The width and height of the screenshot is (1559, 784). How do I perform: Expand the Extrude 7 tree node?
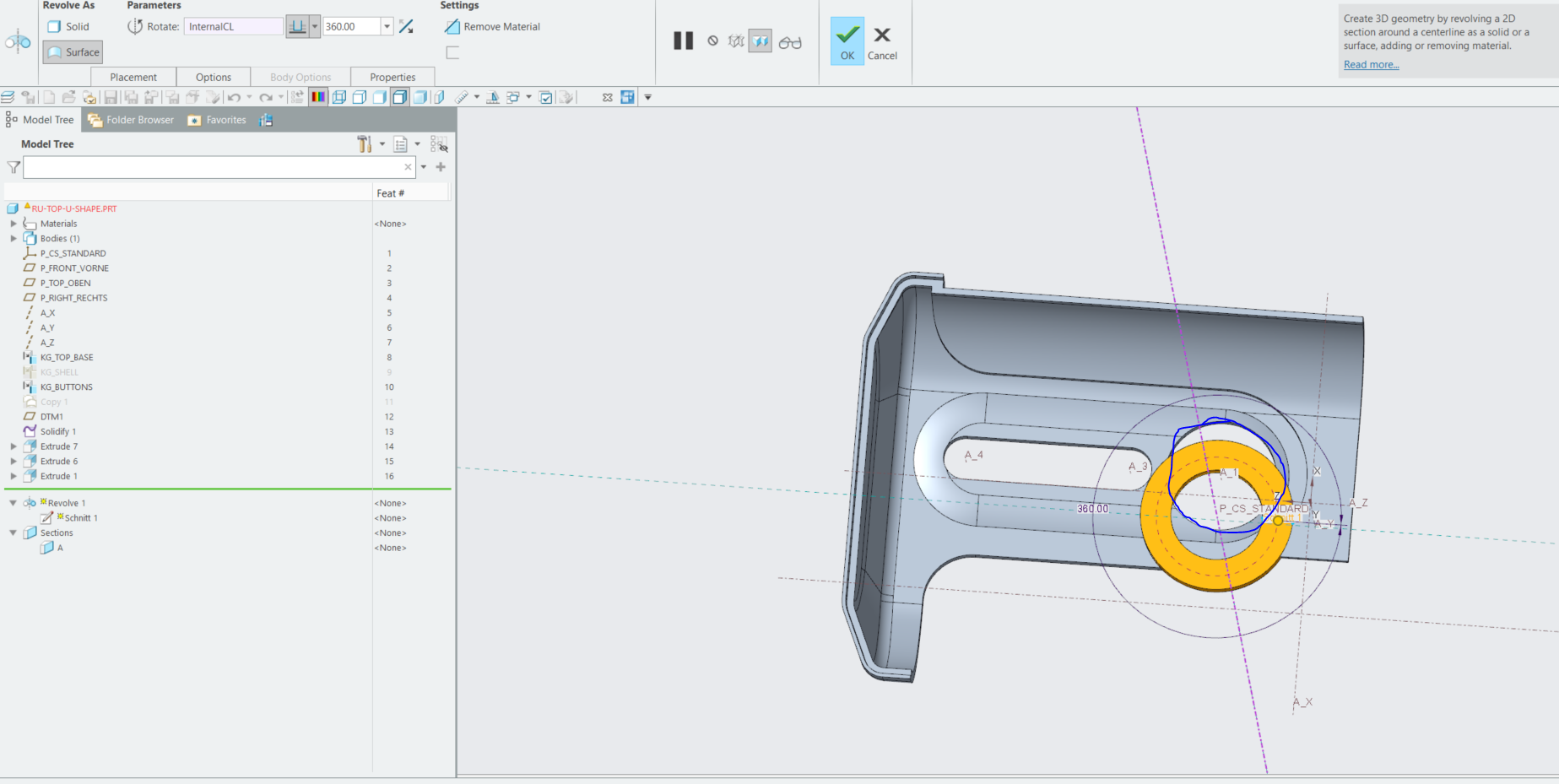click(x=13, y=446)
